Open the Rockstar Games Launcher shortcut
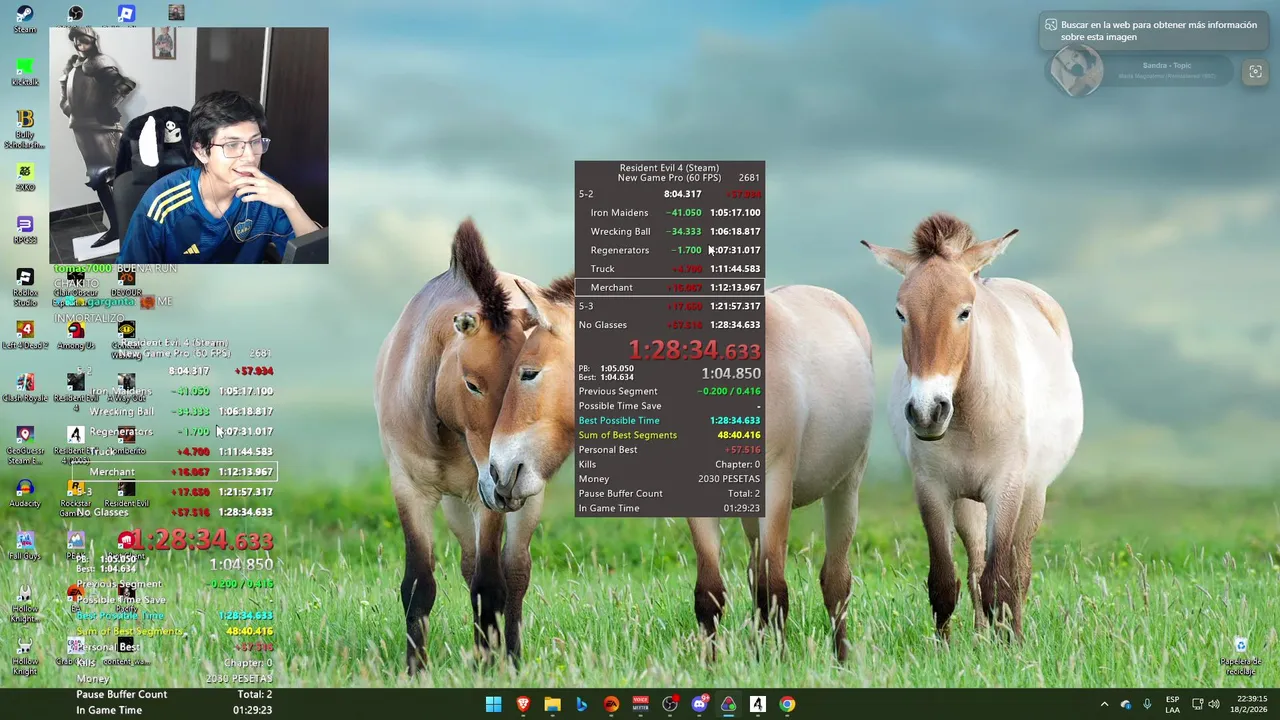The image size is (1280, 720). 76,498
